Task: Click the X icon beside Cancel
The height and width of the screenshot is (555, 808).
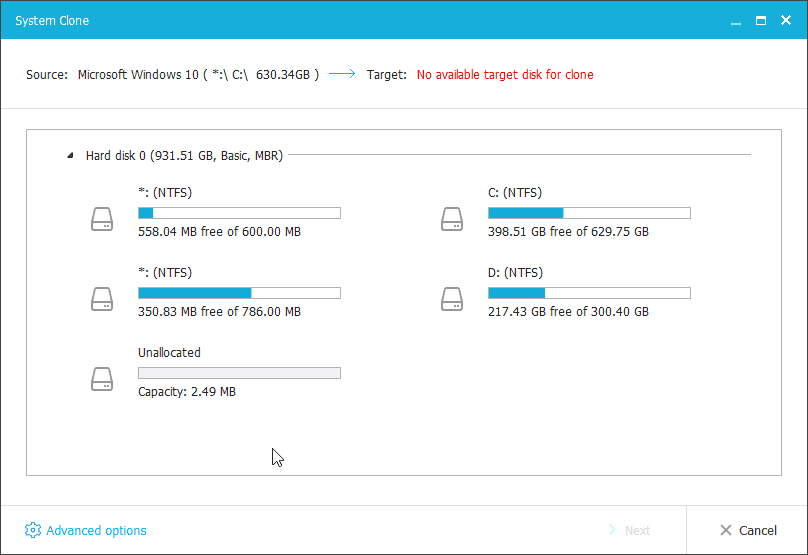Action: tap(726, 530)
